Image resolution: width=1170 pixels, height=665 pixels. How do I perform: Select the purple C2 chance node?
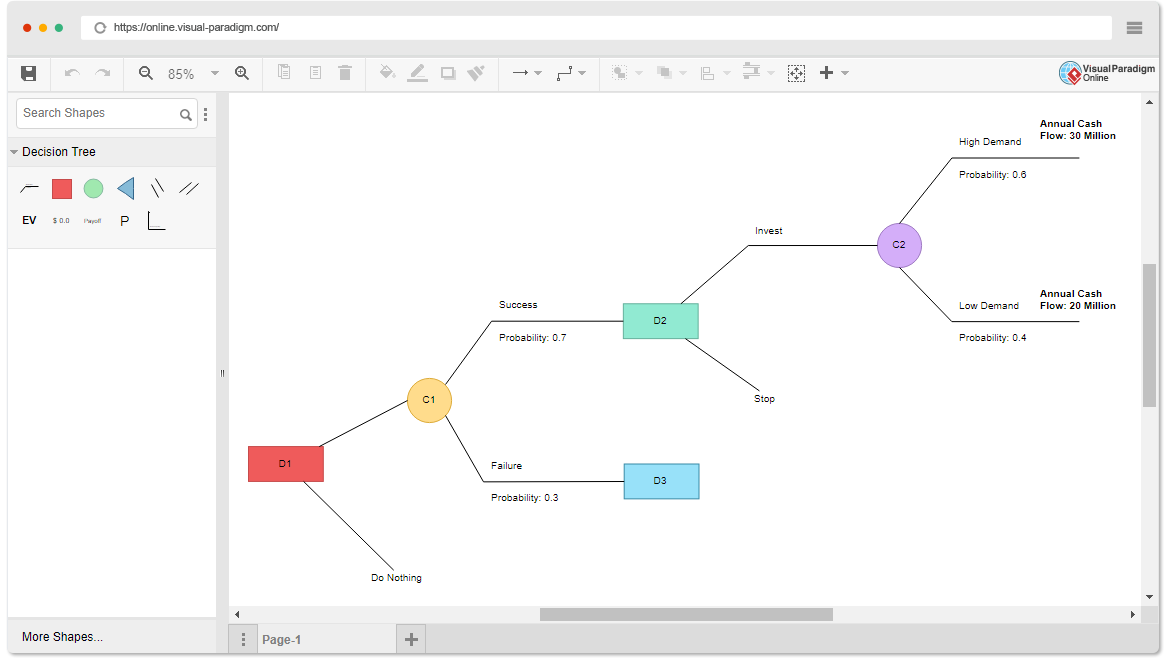(x=899, y=245)
